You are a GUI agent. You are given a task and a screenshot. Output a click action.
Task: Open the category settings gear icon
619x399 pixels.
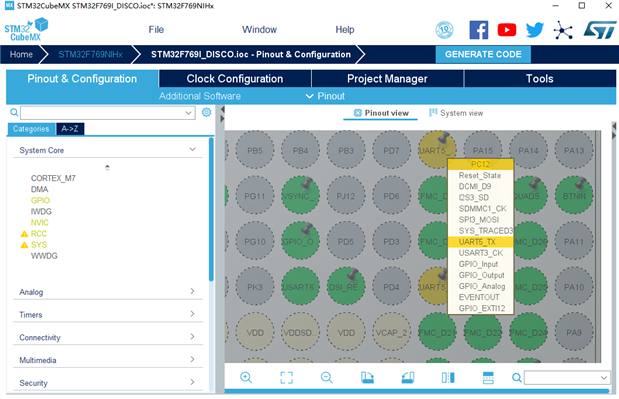pos(206,112)
